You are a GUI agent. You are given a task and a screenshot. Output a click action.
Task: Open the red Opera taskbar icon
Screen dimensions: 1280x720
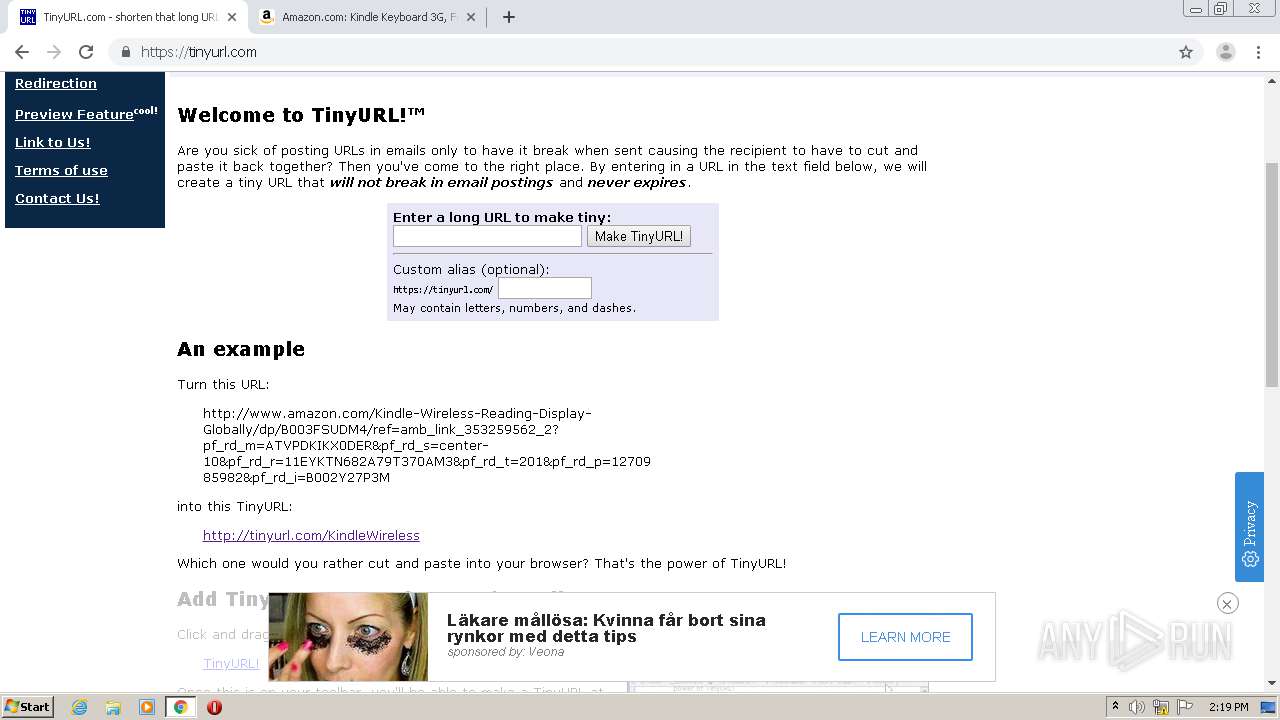214,707
